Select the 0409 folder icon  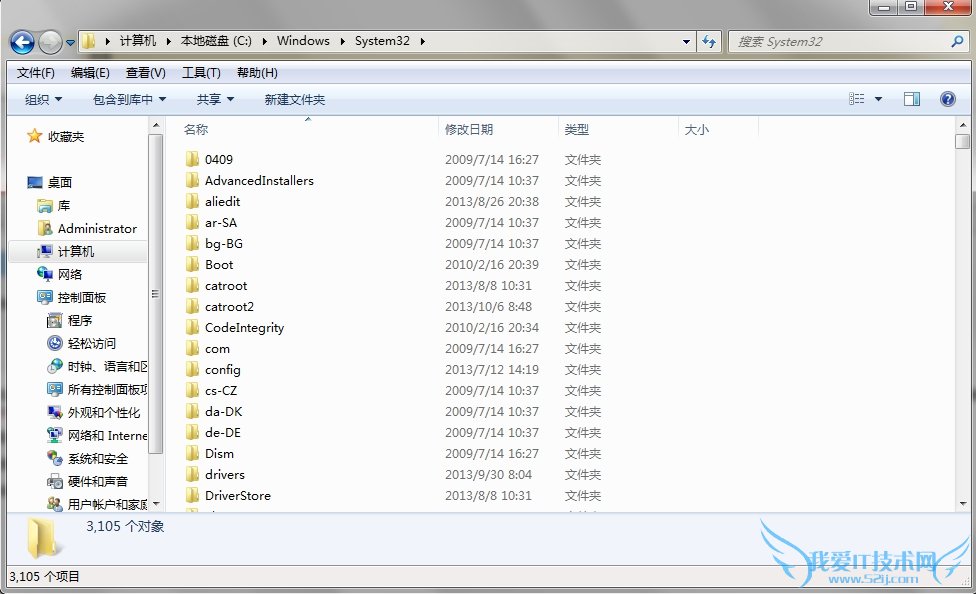192,159
